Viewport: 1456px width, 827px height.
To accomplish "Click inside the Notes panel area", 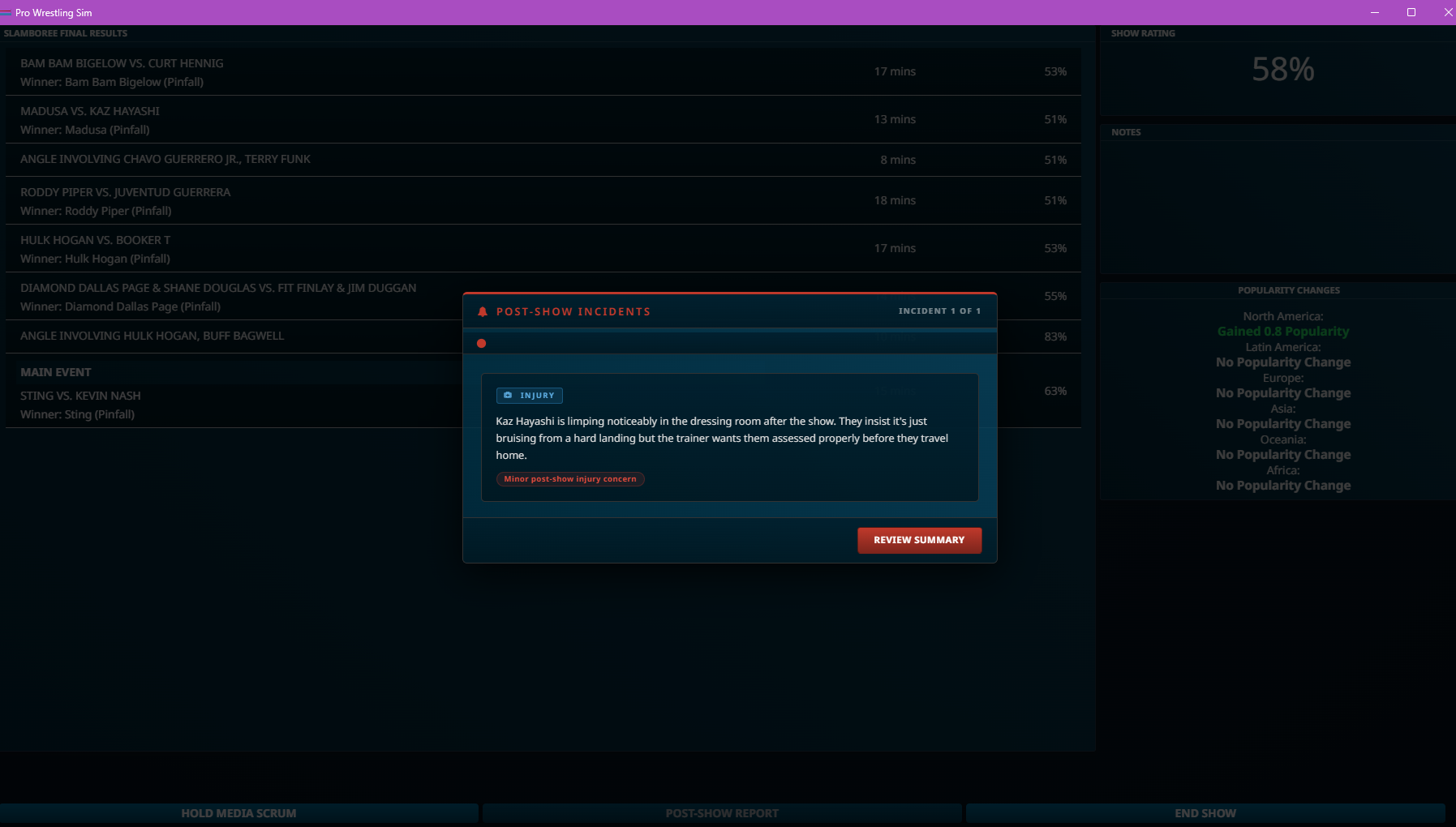I will pos(1278,207).
